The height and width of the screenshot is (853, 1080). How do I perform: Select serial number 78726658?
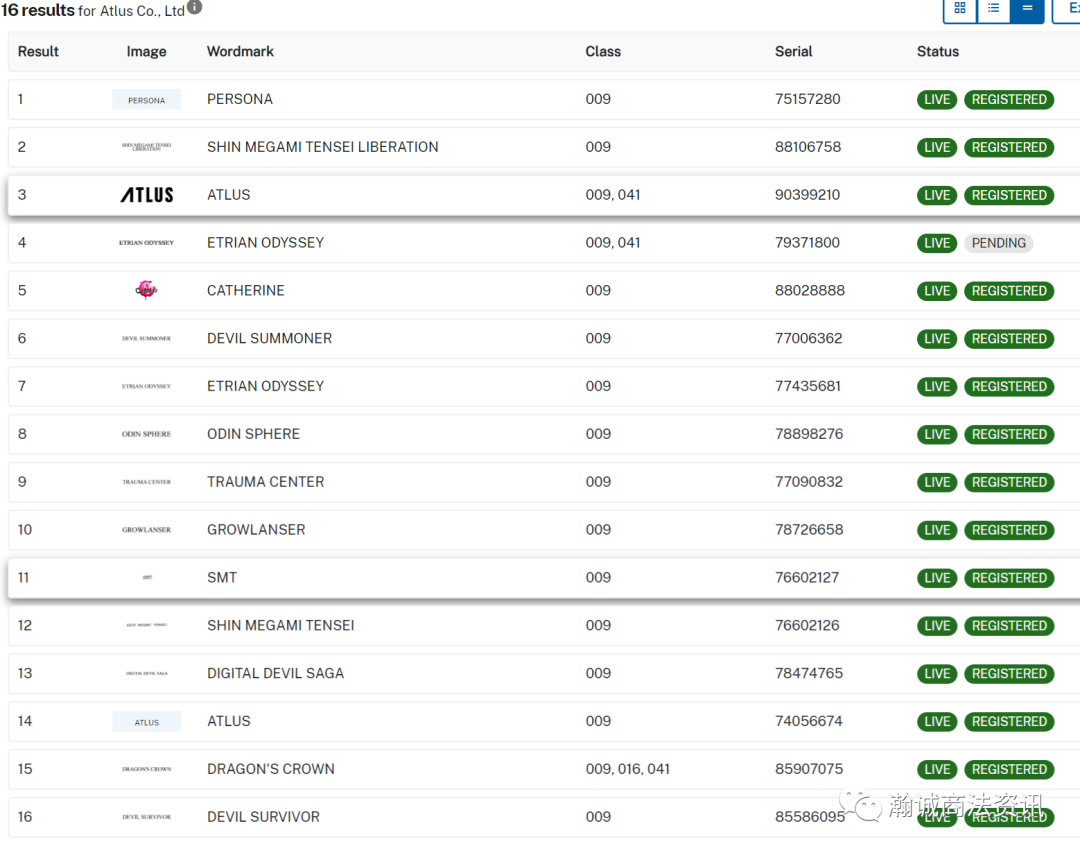809,530
